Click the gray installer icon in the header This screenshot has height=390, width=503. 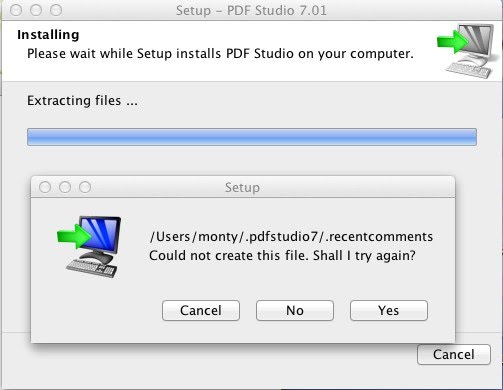pyautogui.click(x=466, y=51)
